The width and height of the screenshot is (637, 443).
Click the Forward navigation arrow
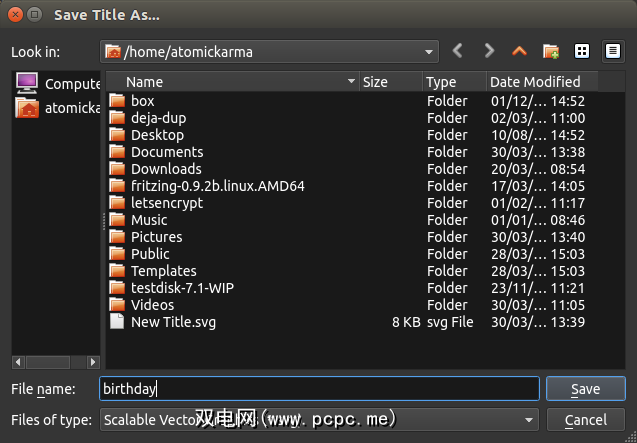489,50
